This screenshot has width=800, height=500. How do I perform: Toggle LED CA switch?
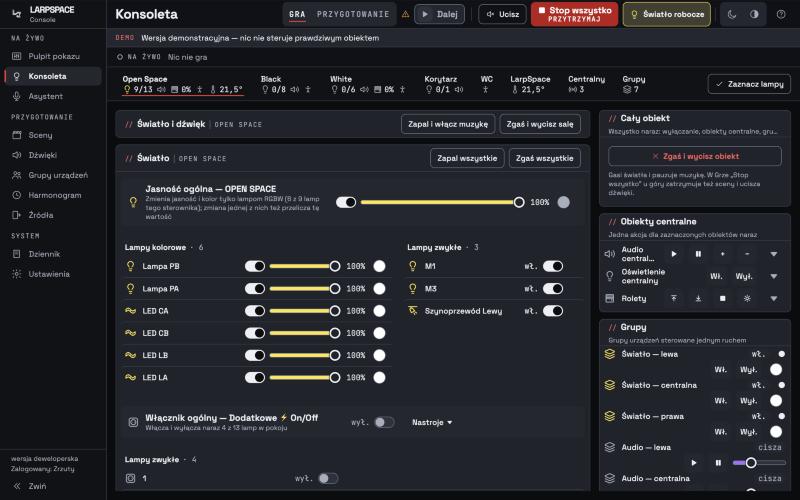click(255, 311)
